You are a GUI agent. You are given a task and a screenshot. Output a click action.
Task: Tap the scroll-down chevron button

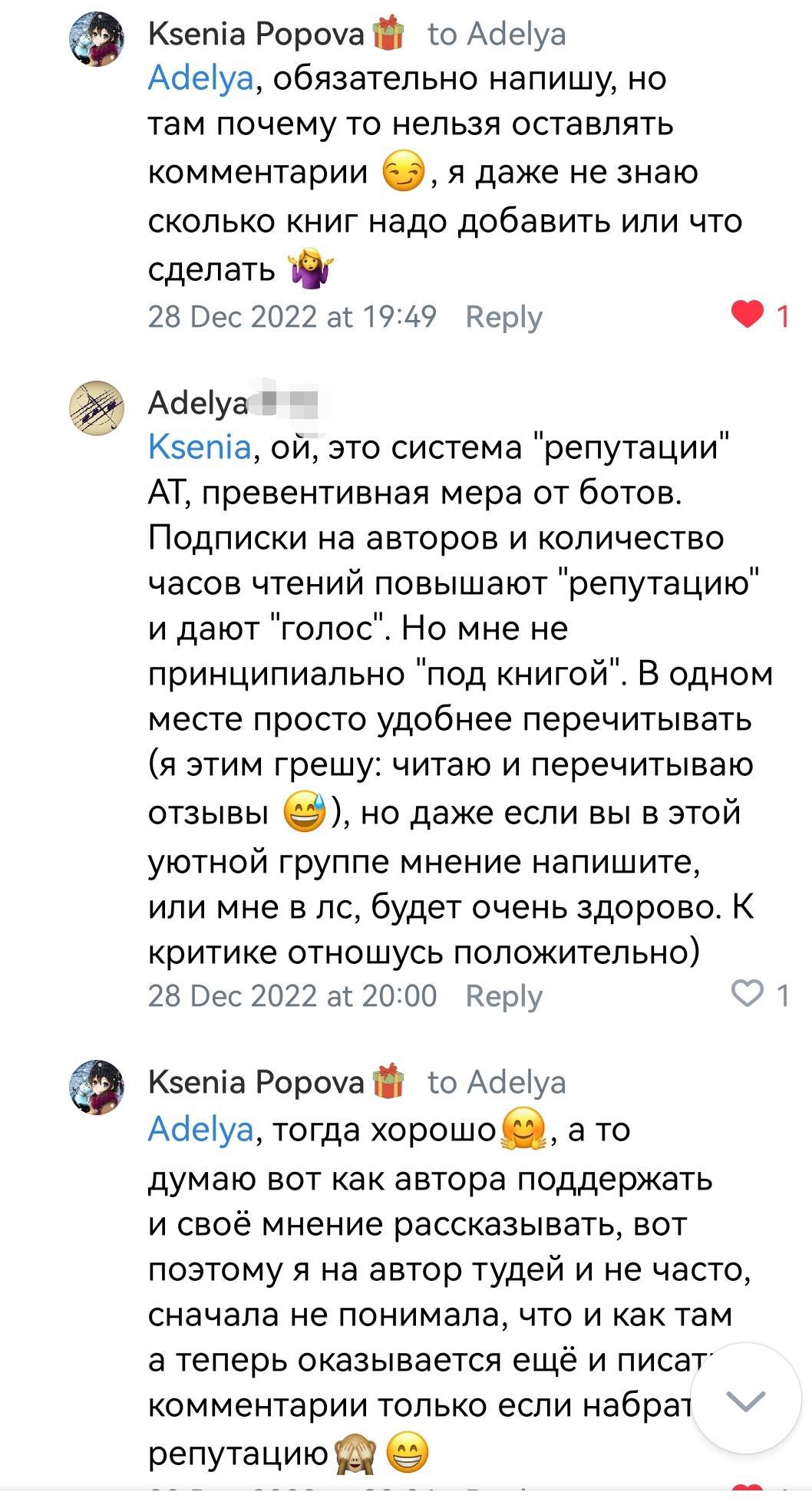tap(745, 1401)
